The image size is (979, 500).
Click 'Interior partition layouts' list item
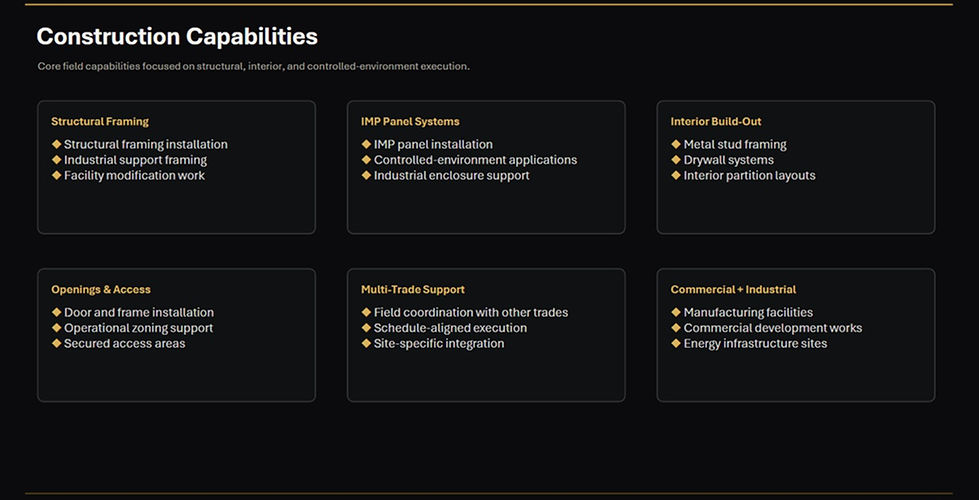pos(749,175)
